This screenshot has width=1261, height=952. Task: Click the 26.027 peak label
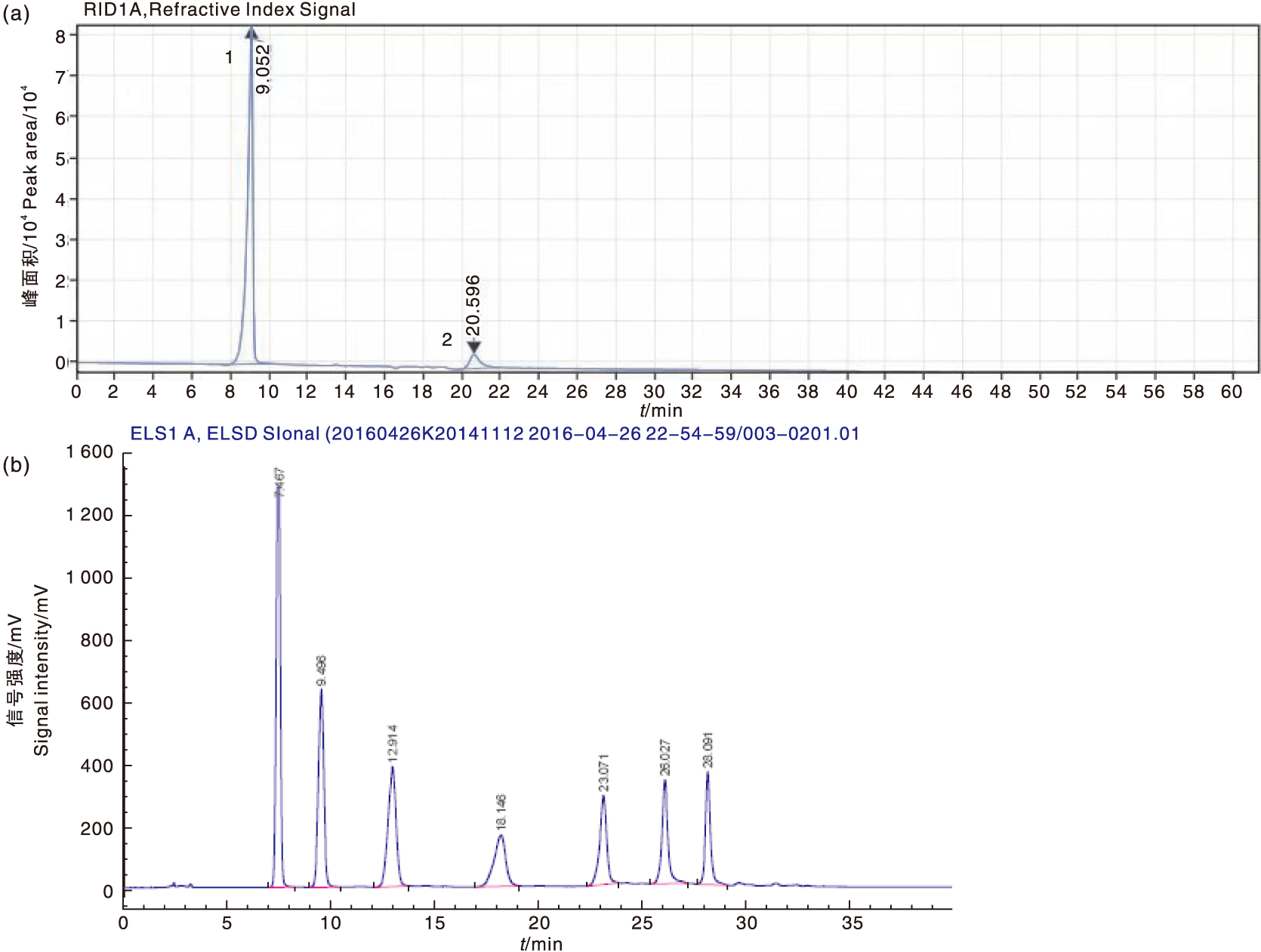click(665, 757)
